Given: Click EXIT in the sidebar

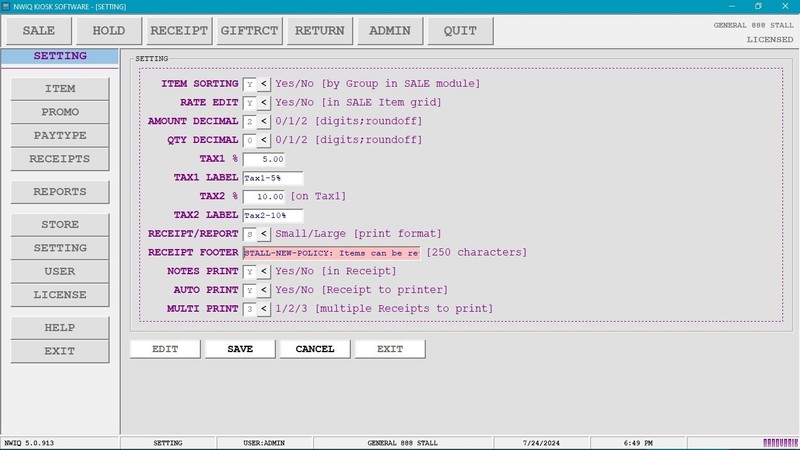Looking at the screenshot, I should click(x=60, y=351).
